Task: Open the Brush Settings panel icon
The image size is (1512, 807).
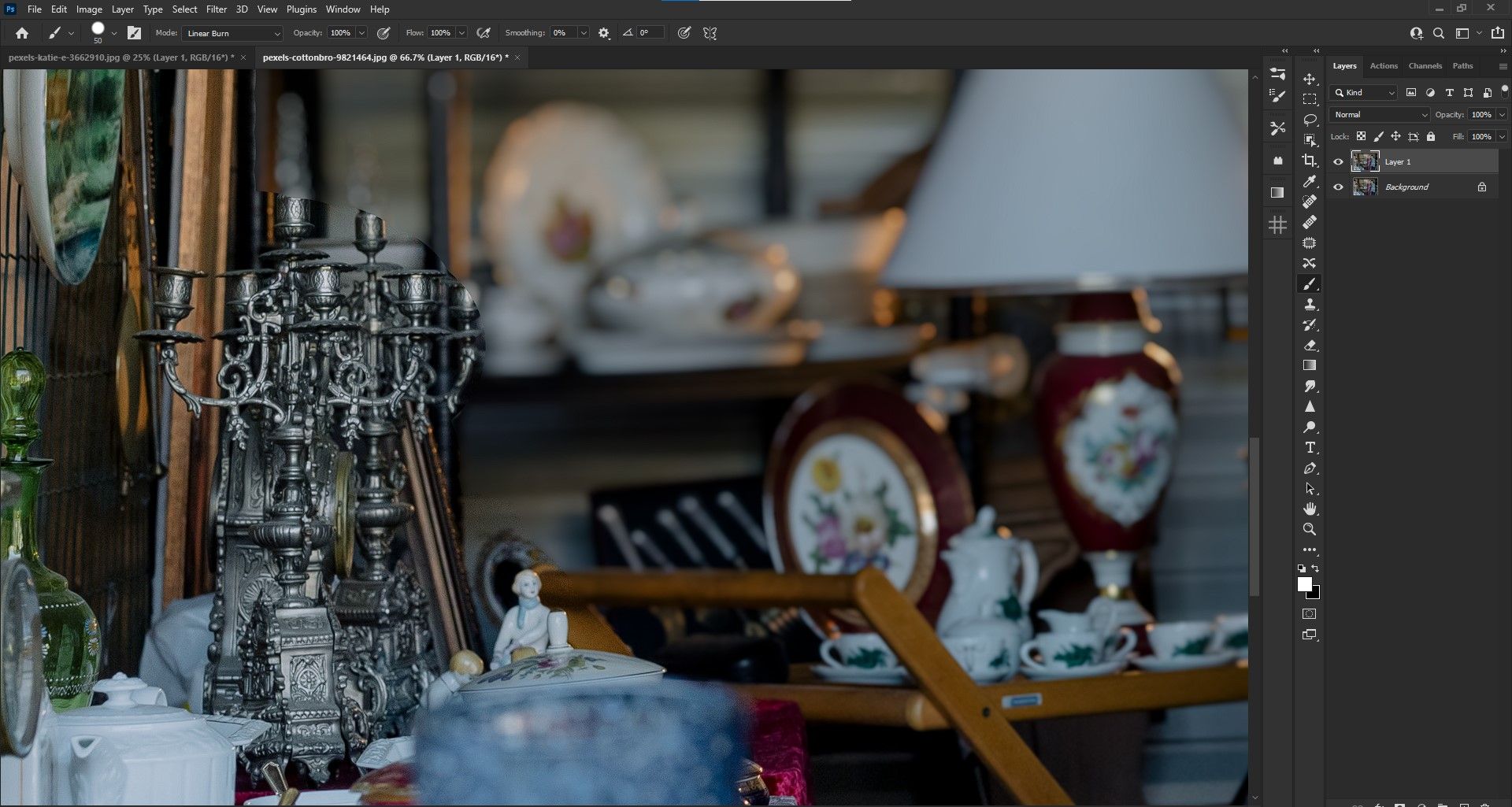Action: 1277,96
